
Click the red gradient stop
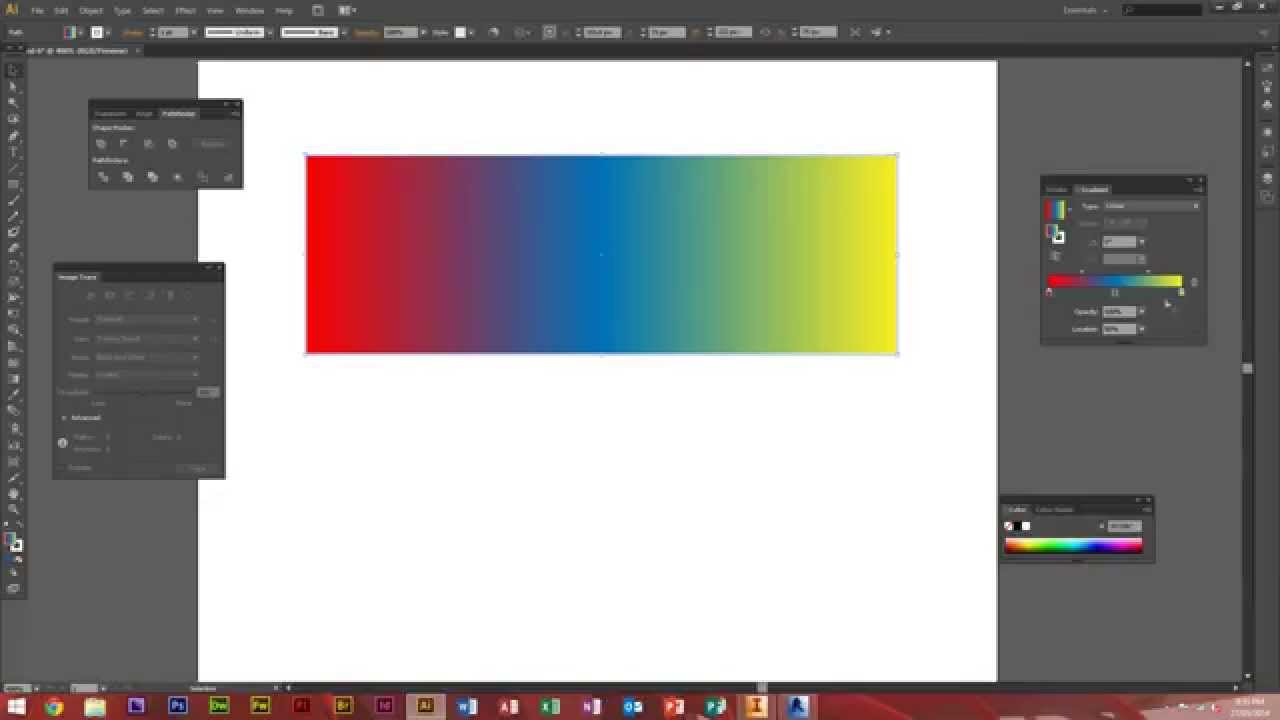coord(1049,293)
